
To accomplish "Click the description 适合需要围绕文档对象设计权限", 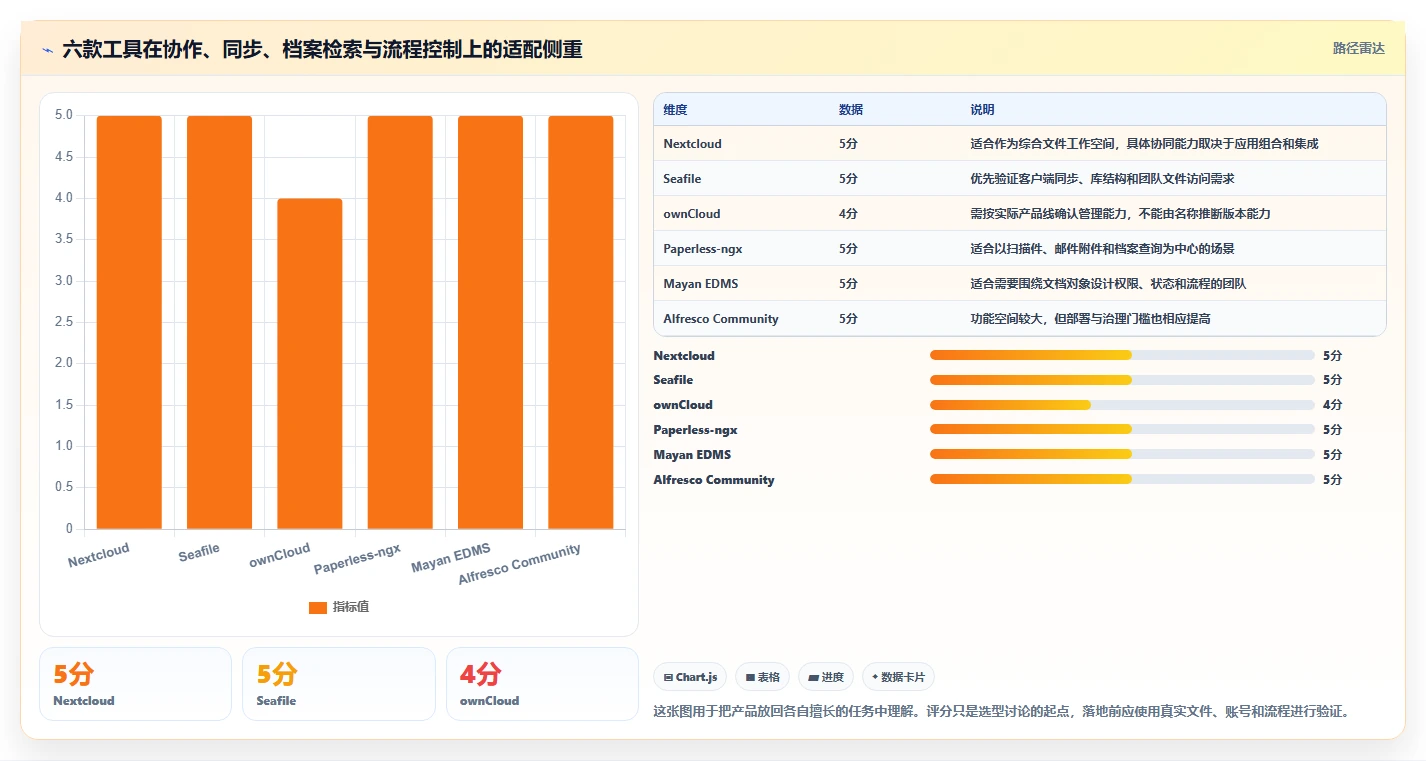I will click(1108, 284).
